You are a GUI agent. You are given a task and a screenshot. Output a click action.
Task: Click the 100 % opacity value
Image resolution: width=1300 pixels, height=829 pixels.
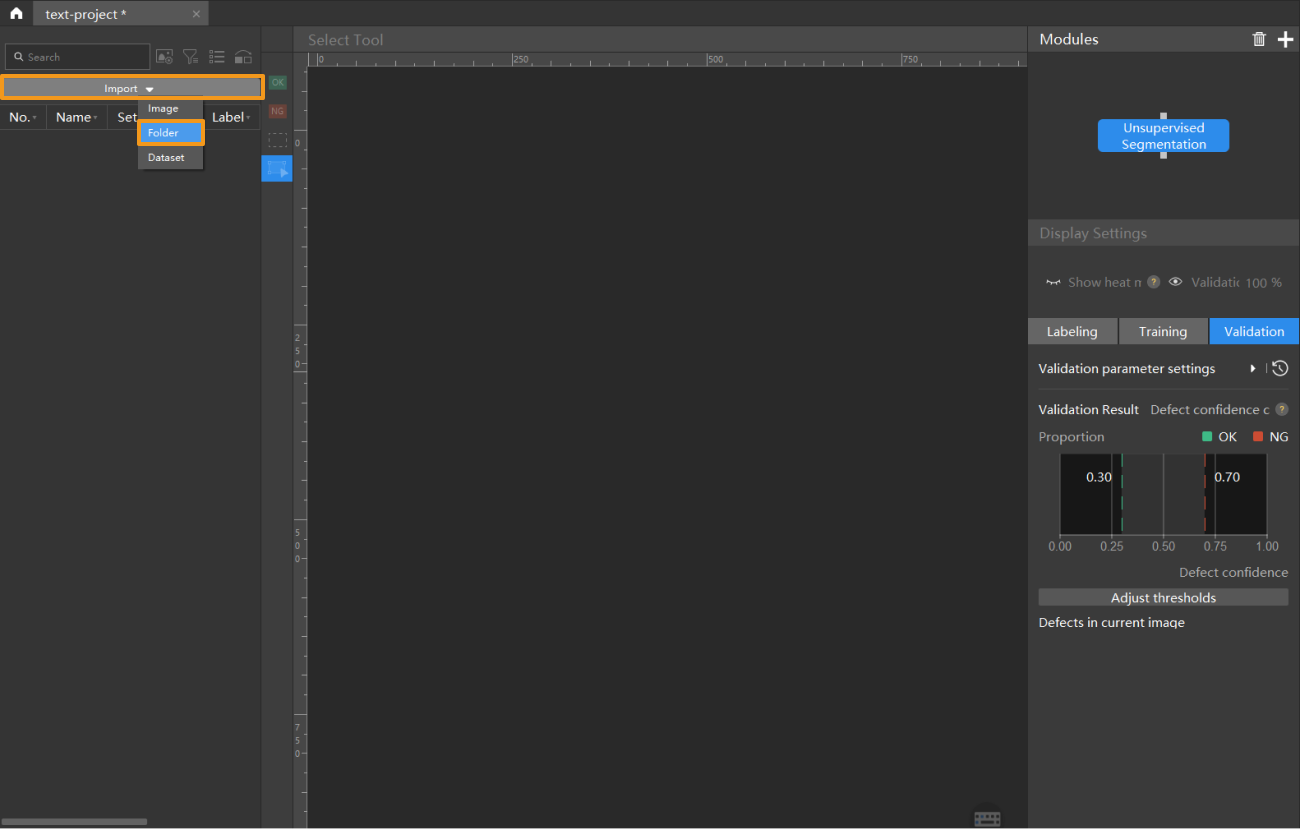tap(1263, 283)
